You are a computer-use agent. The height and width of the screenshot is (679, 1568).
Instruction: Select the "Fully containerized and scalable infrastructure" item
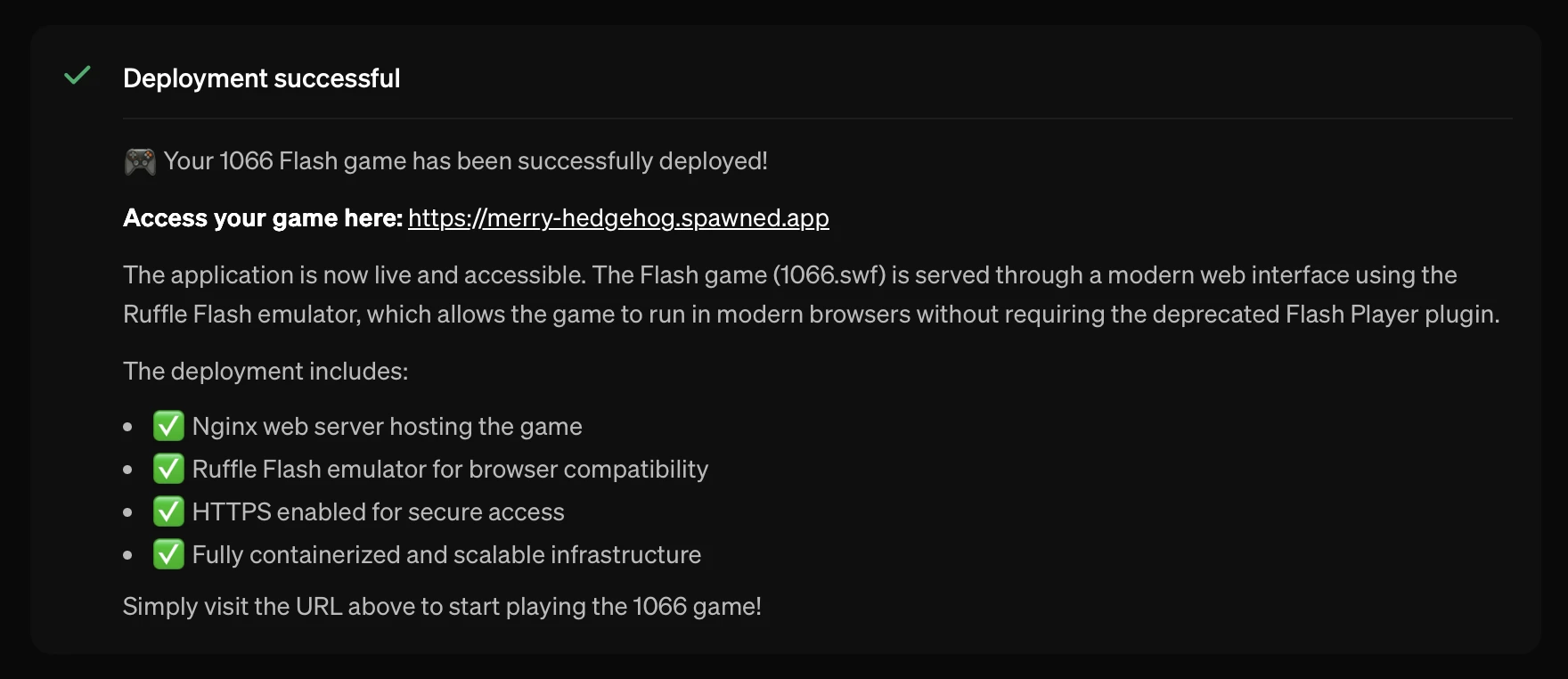pos(446,555)
